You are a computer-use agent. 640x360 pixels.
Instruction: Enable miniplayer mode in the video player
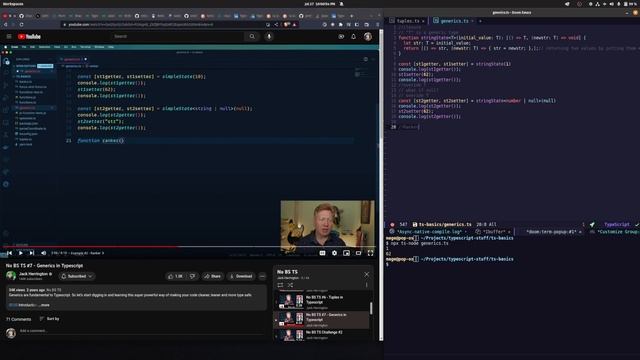(346, 253)
